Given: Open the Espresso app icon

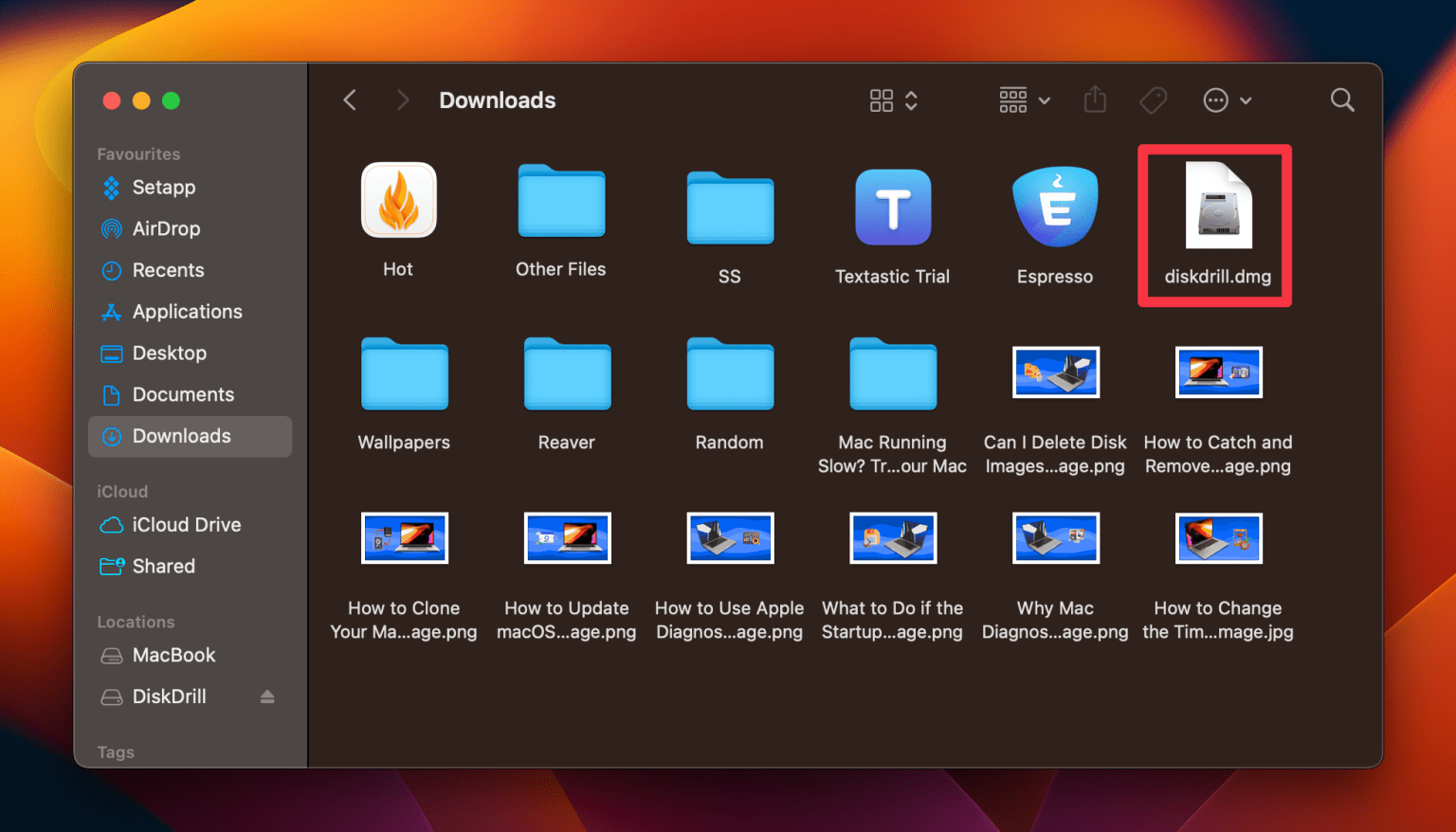Looking at the screenshot, I should tap(1055, 207).
